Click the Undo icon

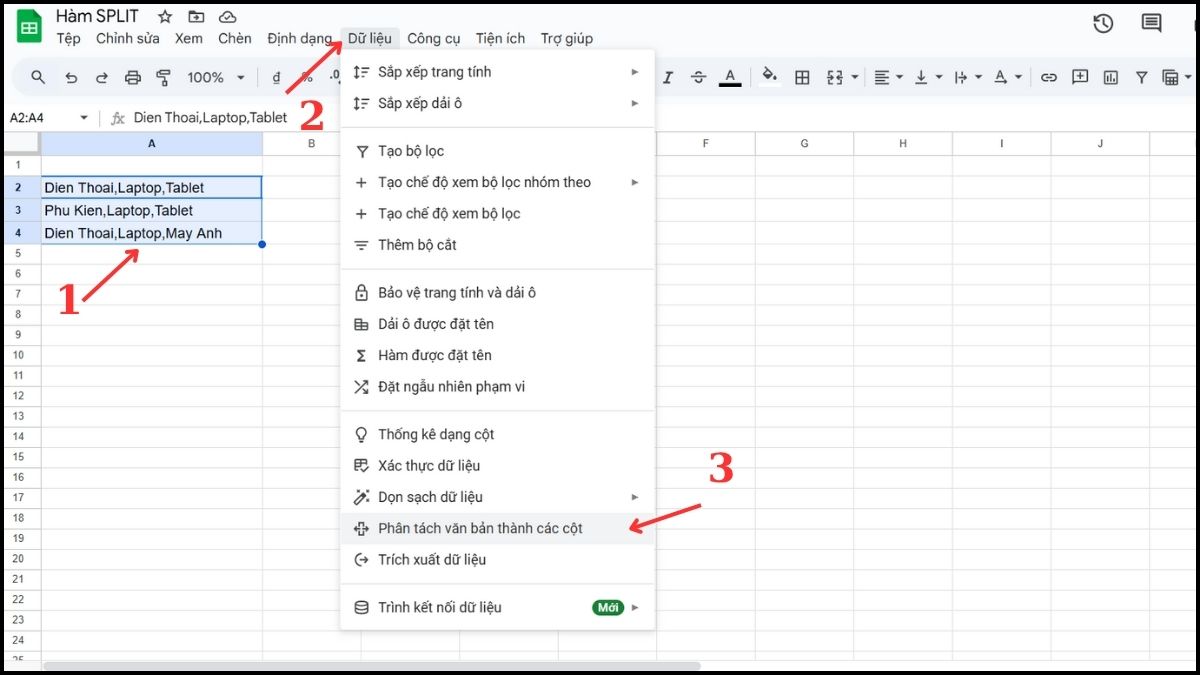[x=70, y=77]
